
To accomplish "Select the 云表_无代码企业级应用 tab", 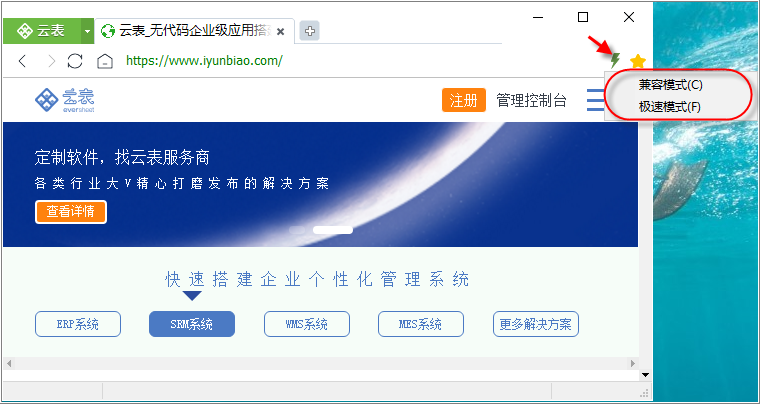I will (x=194, y=31).
